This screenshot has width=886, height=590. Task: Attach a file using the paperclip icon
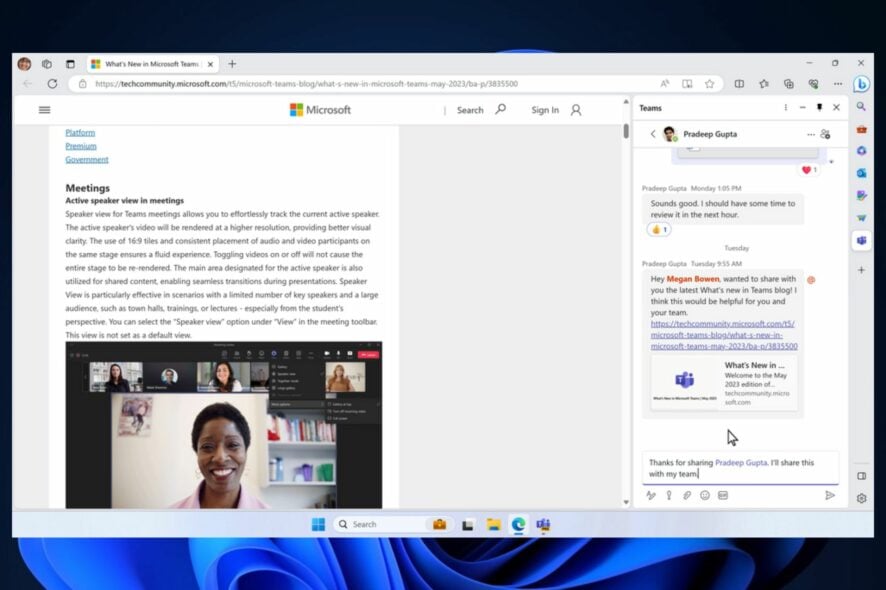click(687, 495)
